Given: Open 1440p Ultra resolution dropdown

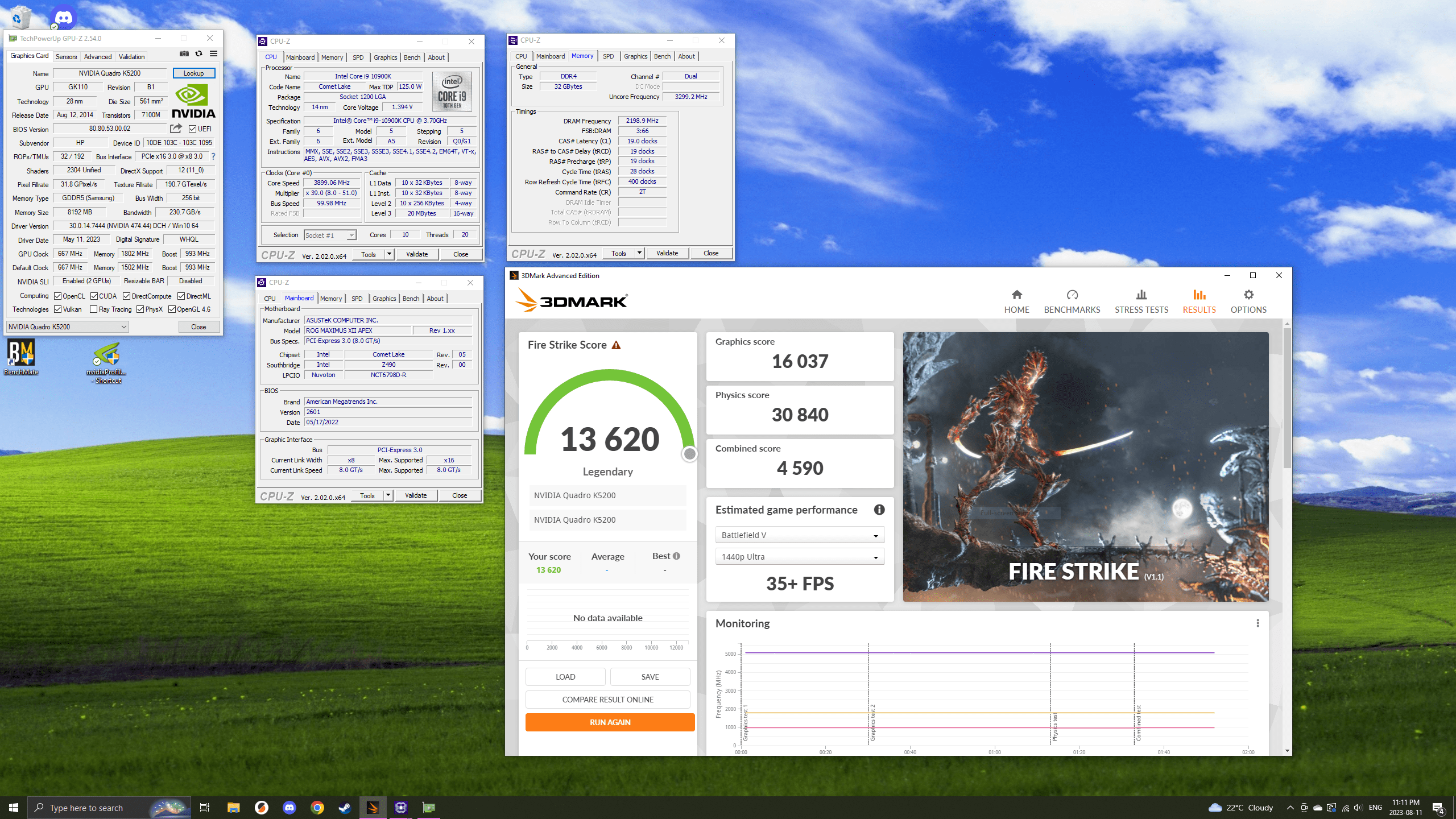Looking at the screenshot, I should [800, 557].
